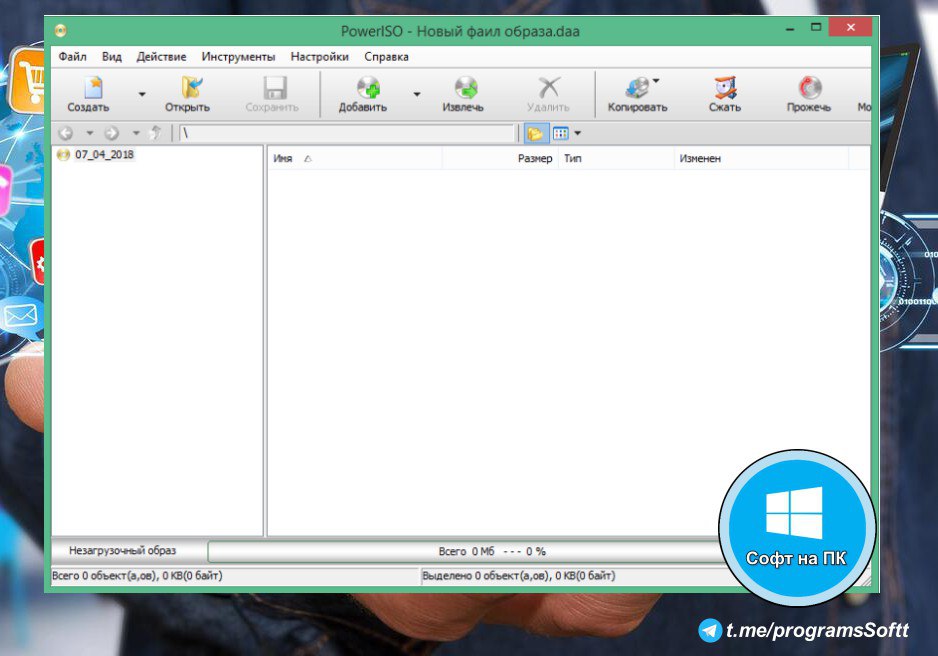
Task: Expand the Добавить dropdown arrow
Action: pyautogui.click(x=416, y=95)
